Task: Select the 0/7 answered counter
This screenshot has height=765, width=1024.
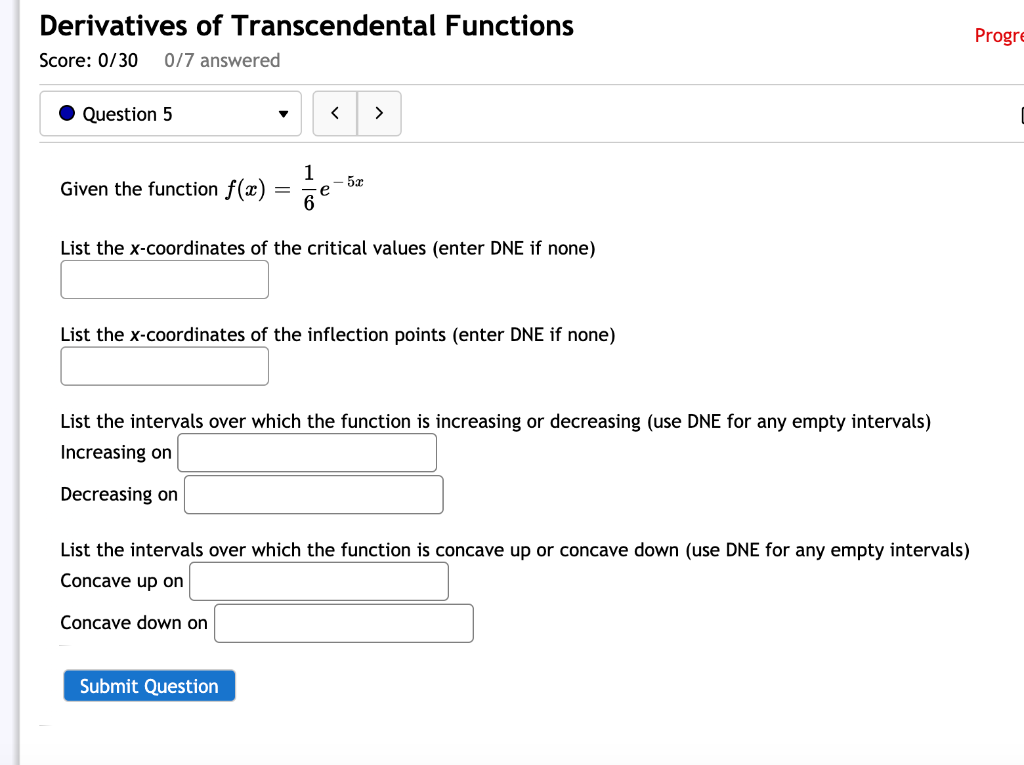Action: [x=221, y=60]
